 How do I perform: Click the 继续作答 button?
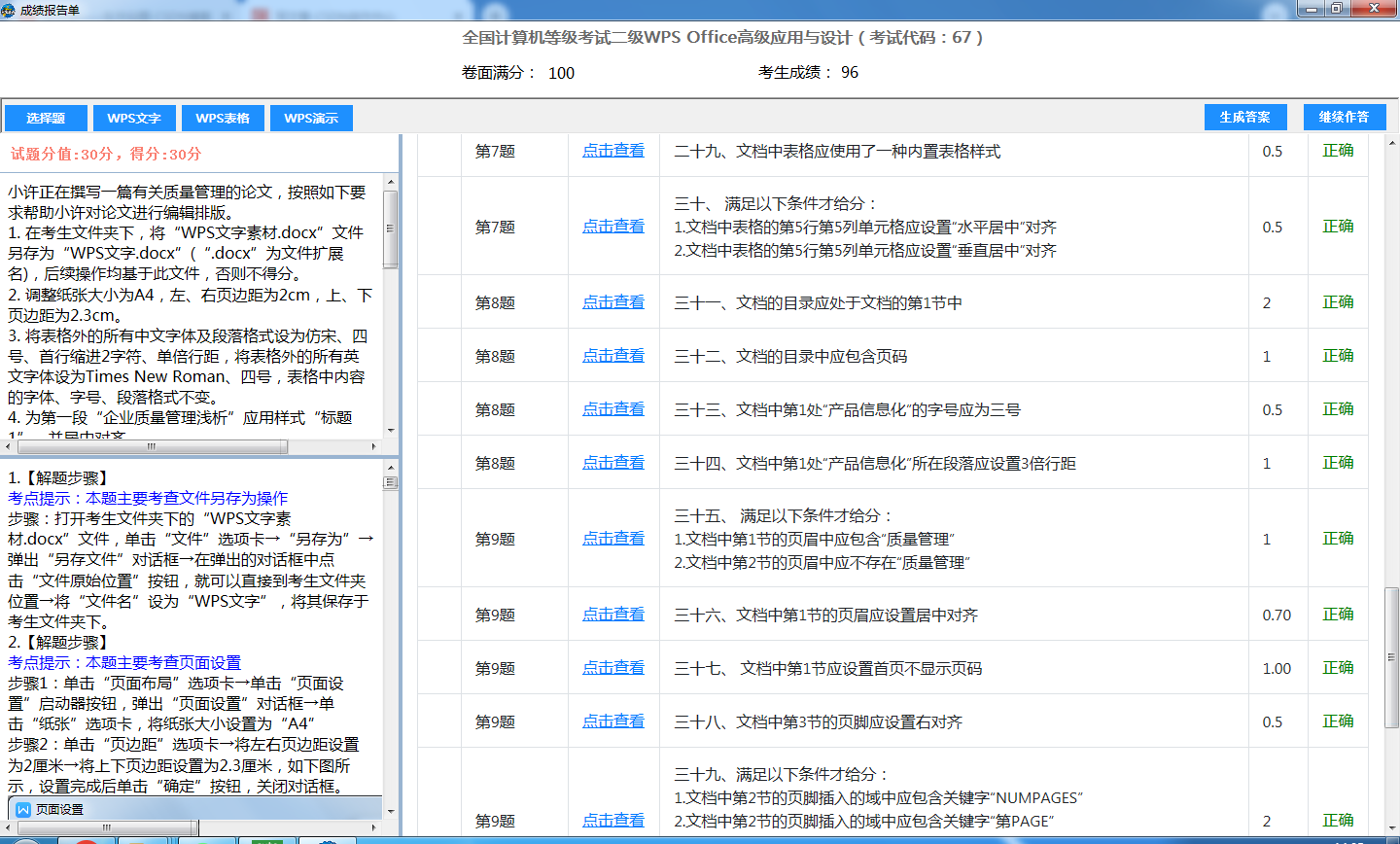1344,117
